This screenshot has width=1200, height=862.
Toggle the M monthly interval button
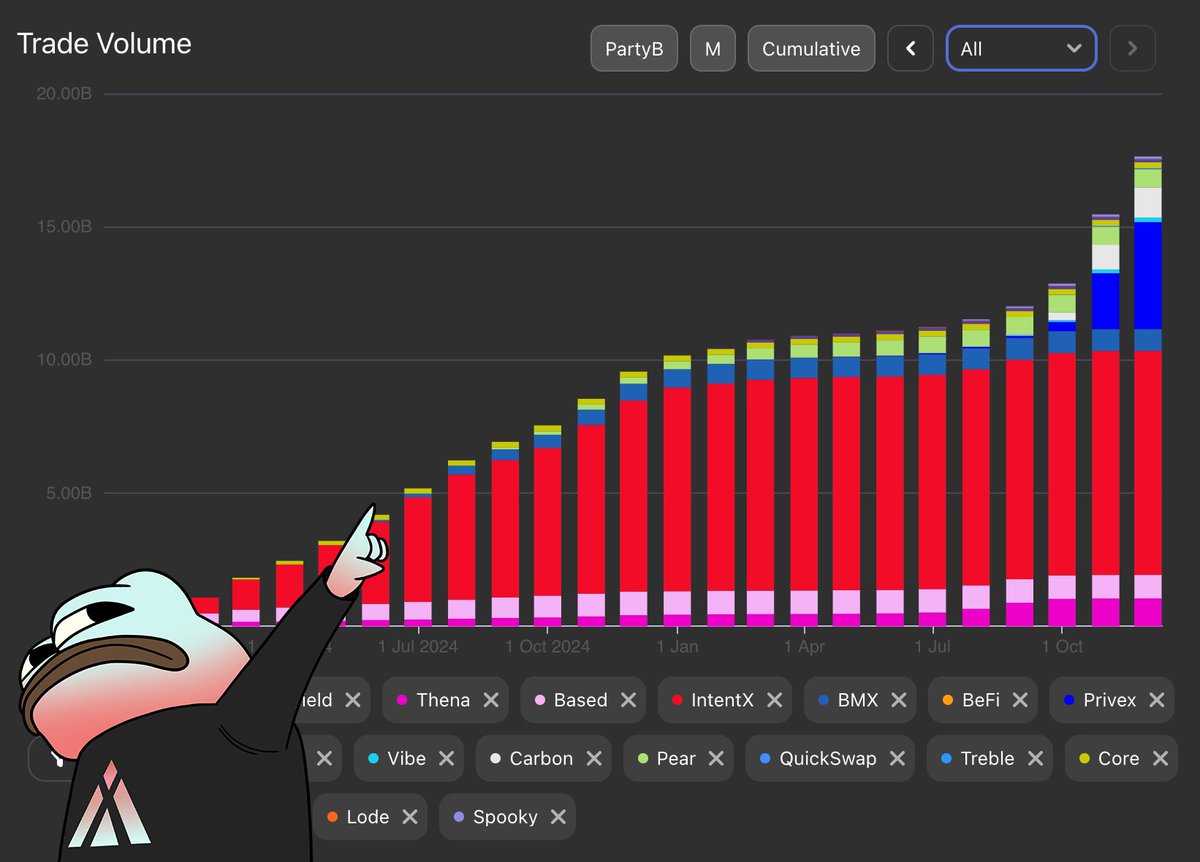click(x=713, y=48)
